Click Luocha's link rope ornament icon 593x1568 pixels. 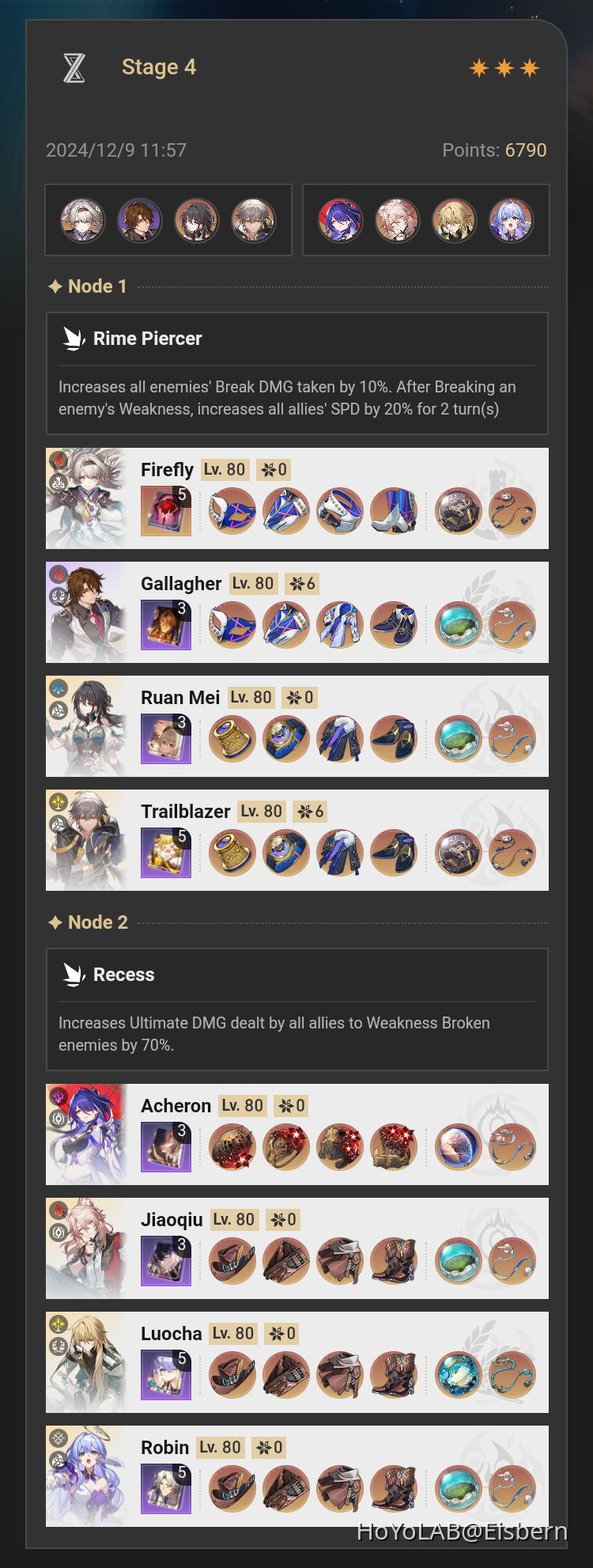click(x=512, y=1375)
